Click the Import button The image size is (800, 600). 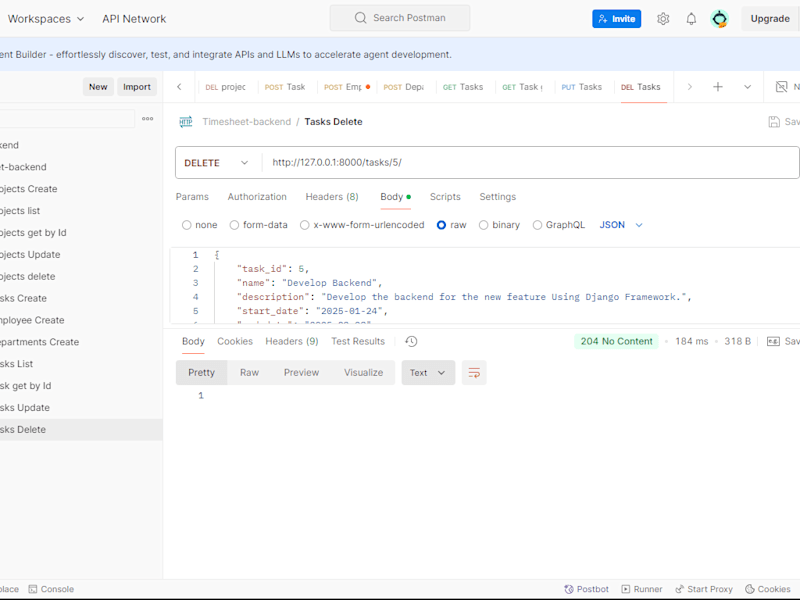coord(137,87)
